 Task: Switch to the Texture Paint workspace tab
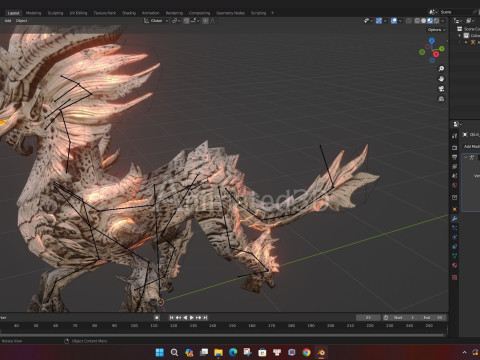pyautogui.click(x=104, y=13)
